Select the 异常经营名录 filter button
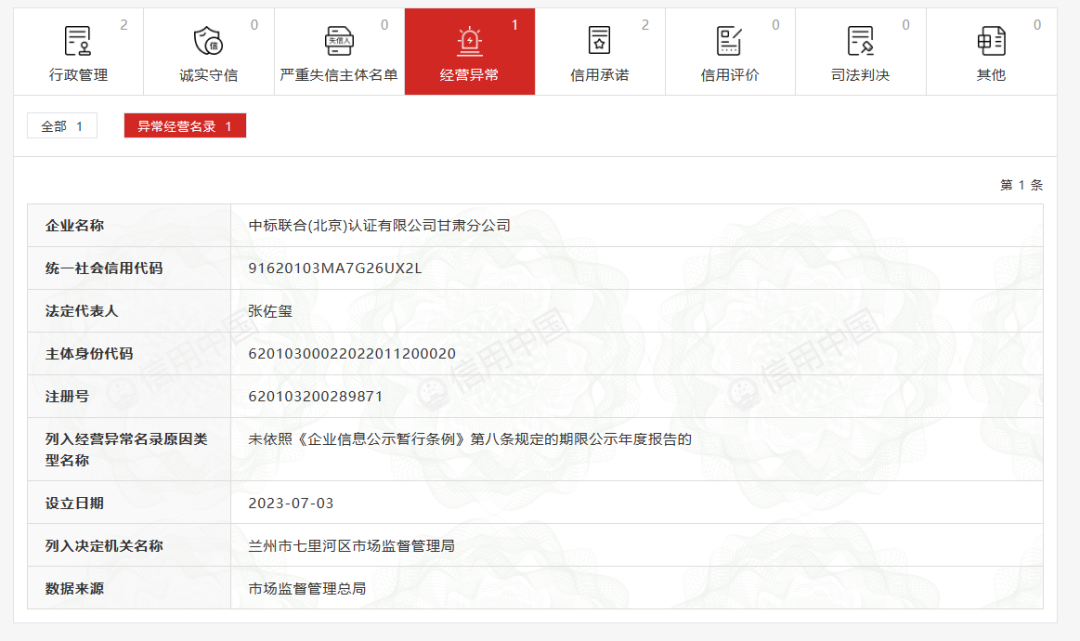This screenshot has width=1080, height=641. (185, 126)
